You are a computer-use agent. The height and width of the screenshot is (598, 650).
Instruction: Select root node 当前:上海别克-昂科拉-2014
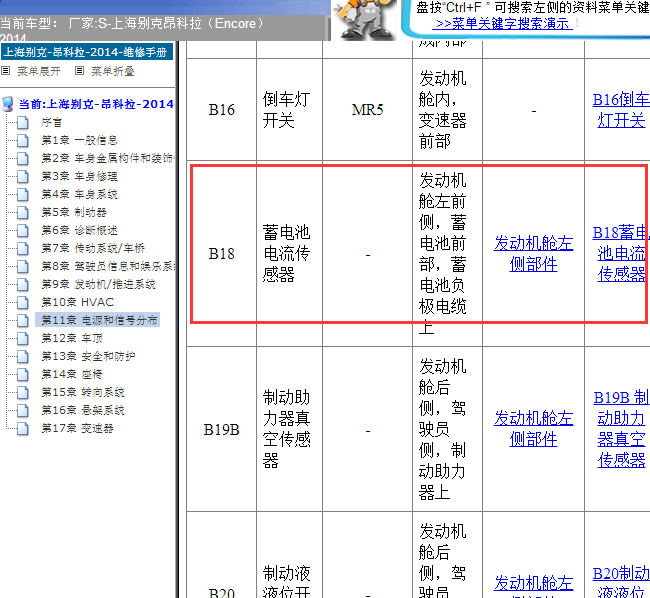coord(96,104)
